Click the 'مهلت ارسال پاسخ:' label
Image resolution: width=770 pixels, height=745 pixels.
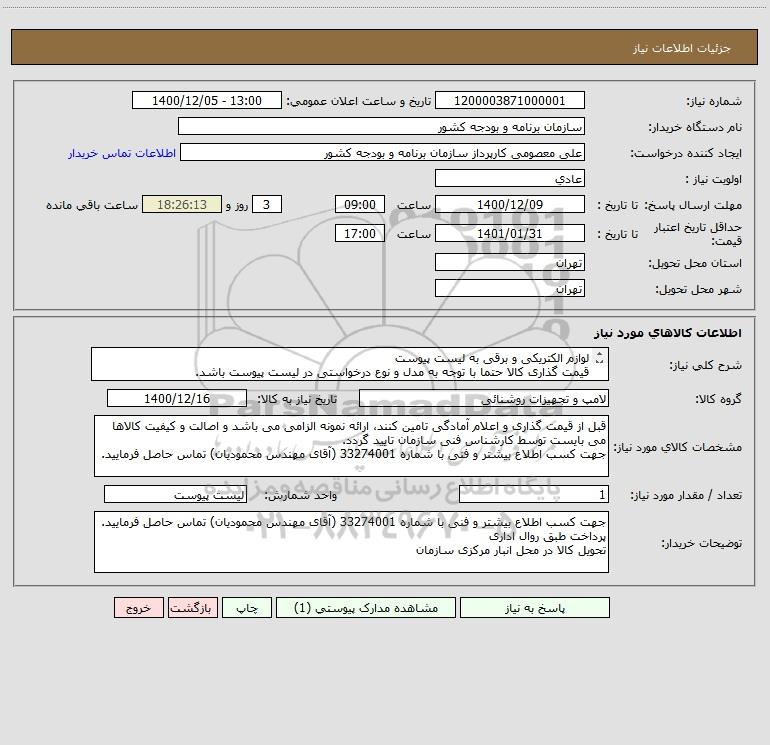[693, 206]
